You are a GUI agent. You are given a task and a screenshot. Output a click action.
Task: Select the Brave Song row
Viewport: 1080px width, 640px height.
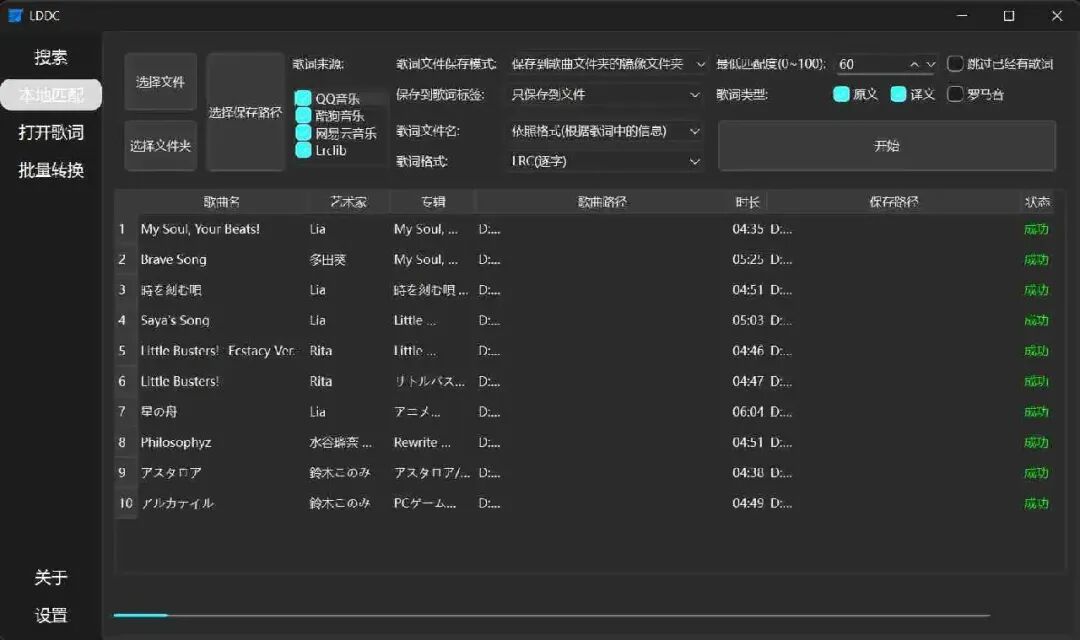coord(584,260)
